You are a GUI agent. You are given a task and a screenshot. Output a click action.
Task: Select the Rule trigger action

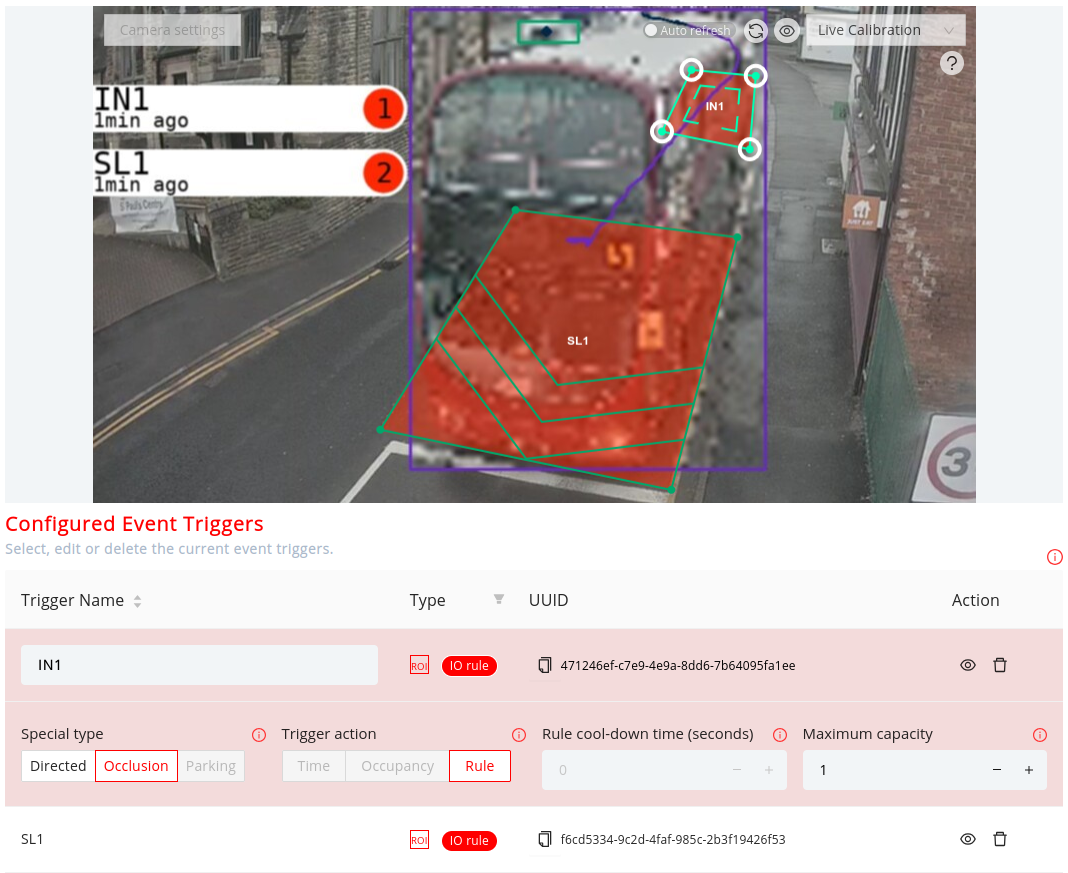480,766
